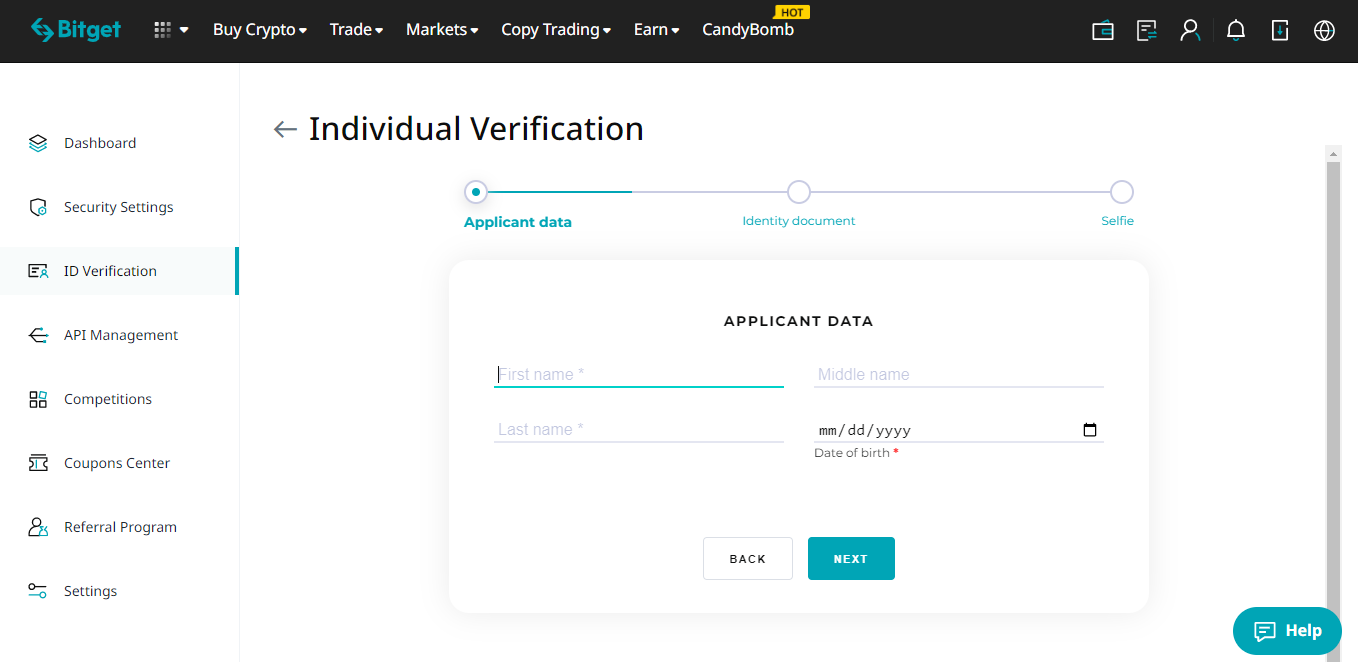Click the Selfie step circle

[x=1122, y=191]
